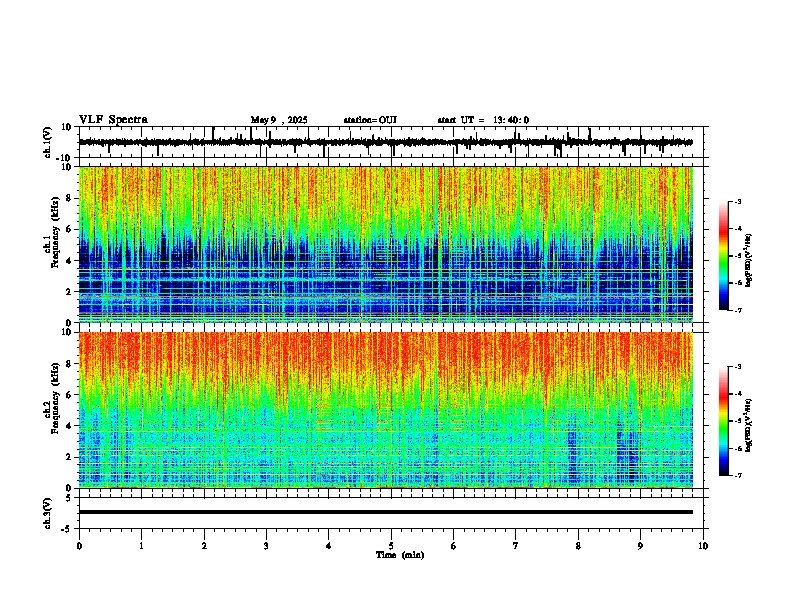Click the ch.2 spectrogram color scale bar
The width and height of the screenshot is (792, 612).
click(724, 421)
